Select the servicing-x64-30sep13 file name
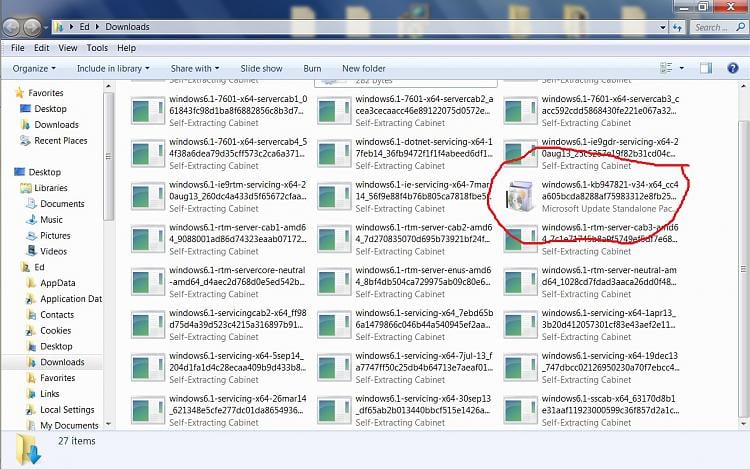The image size is (750, 469). (425, 404)
